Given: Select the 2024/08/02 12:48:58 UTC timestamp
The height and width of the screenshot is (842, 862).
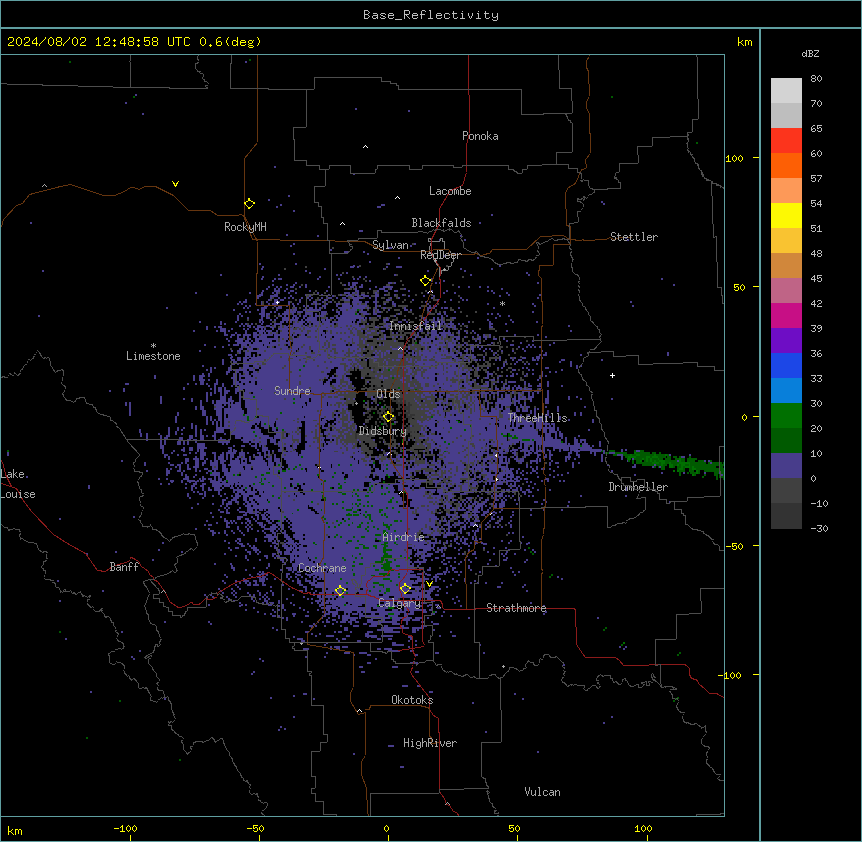Looking at the screenshot, I should [99, 42].
